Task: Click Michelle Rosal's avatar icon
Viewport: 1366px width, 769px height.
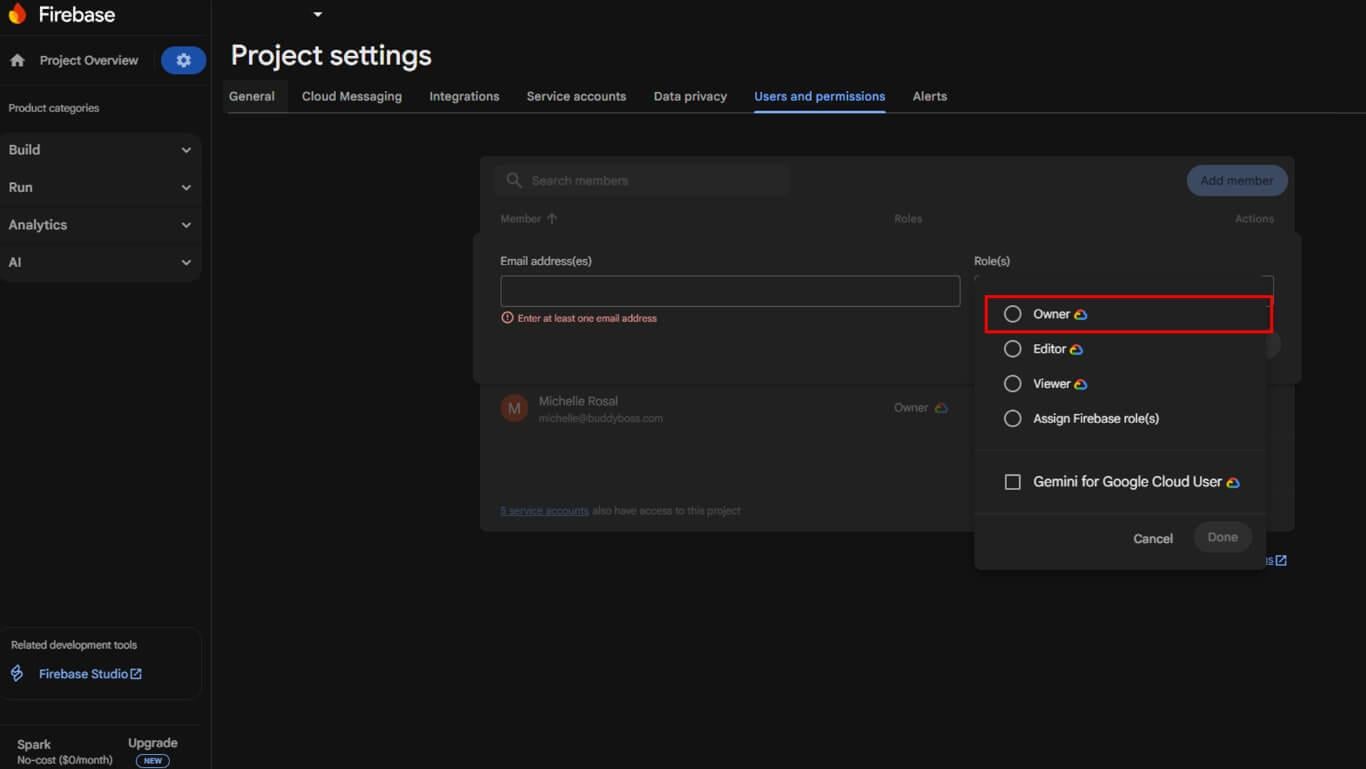Action: pos(514,408)
